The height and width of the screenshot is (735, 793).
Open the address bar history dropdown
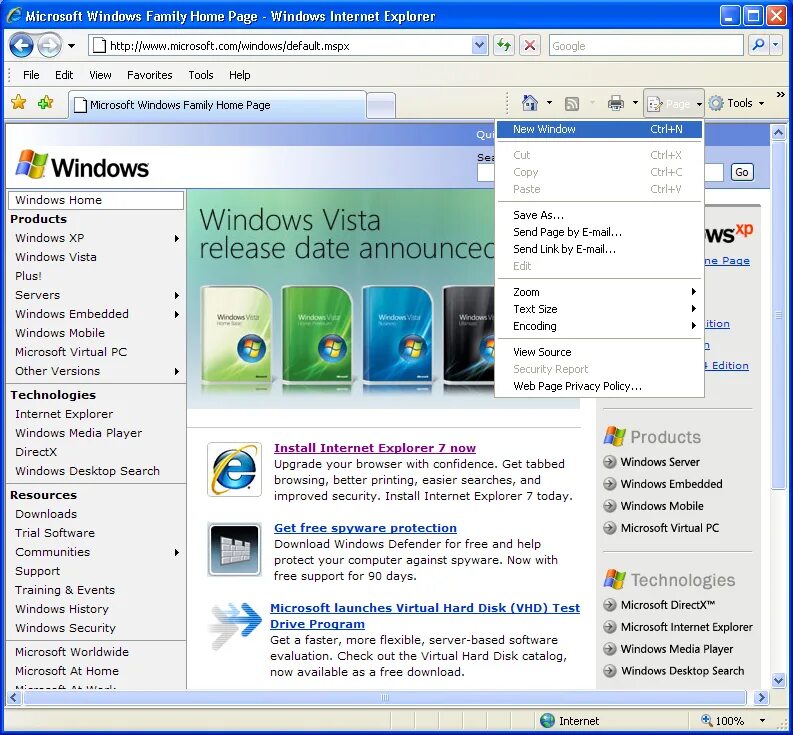point(479,46)
